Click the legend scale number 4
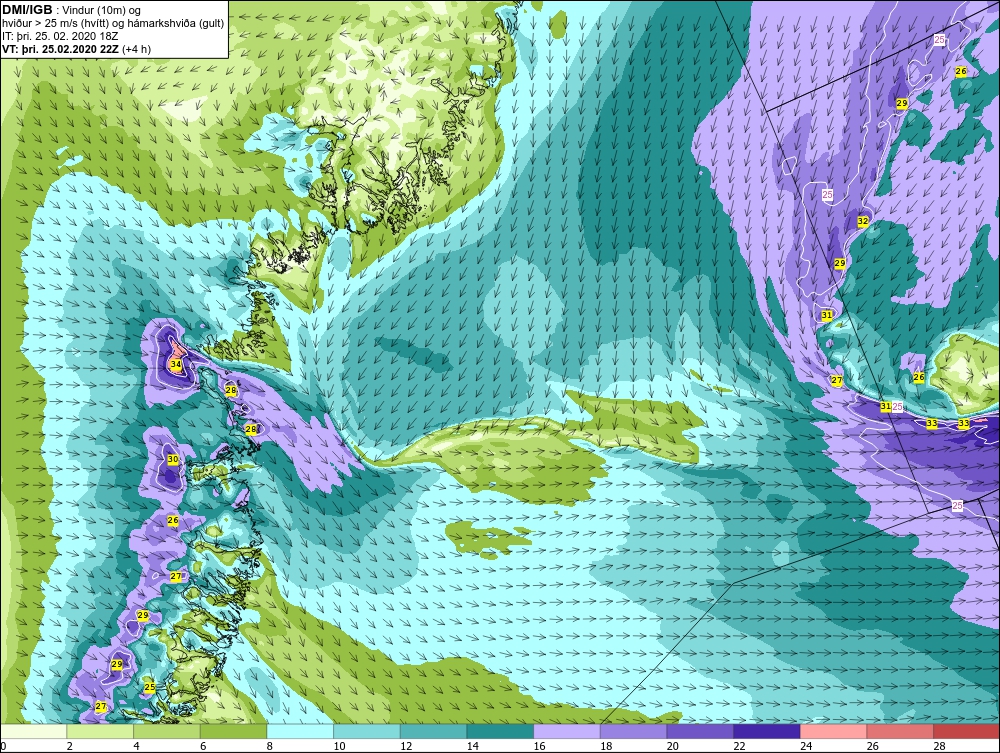 [136, 746]
